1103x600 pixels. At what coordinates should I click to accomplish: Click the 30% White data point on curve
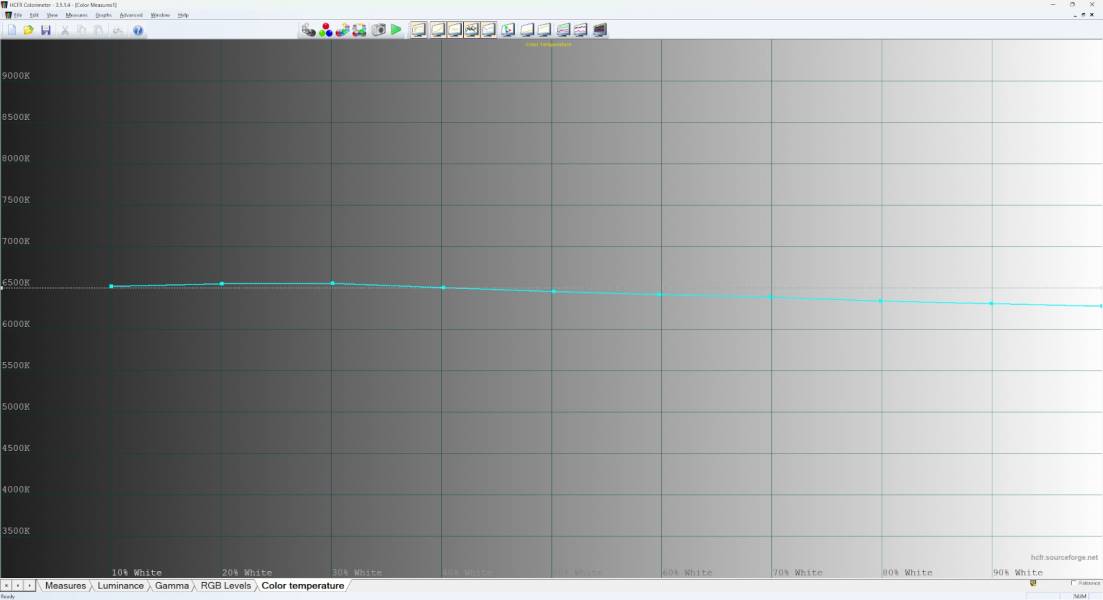pos(332,283)
